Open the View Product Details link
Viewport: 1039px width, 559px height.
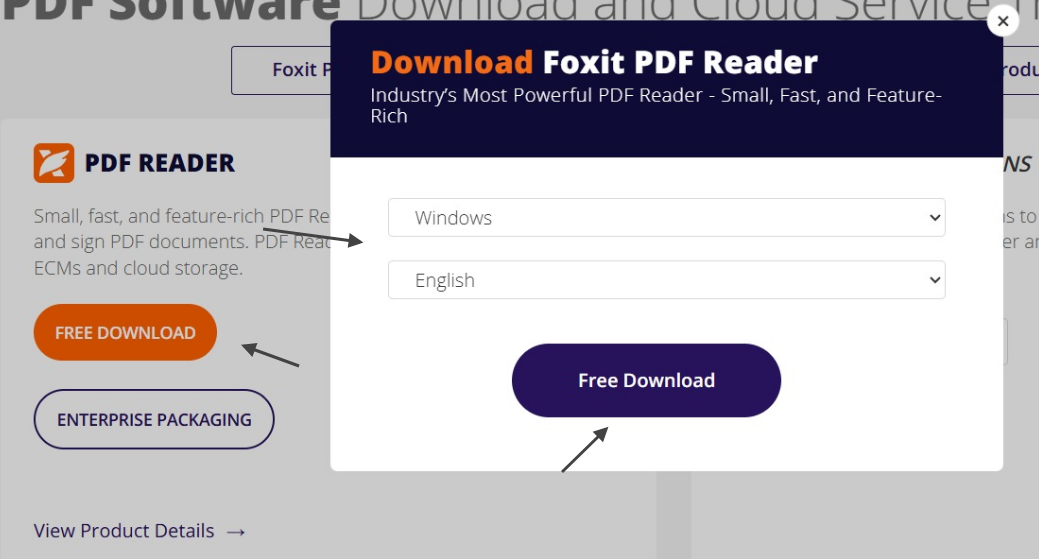(x=139, y=531)
